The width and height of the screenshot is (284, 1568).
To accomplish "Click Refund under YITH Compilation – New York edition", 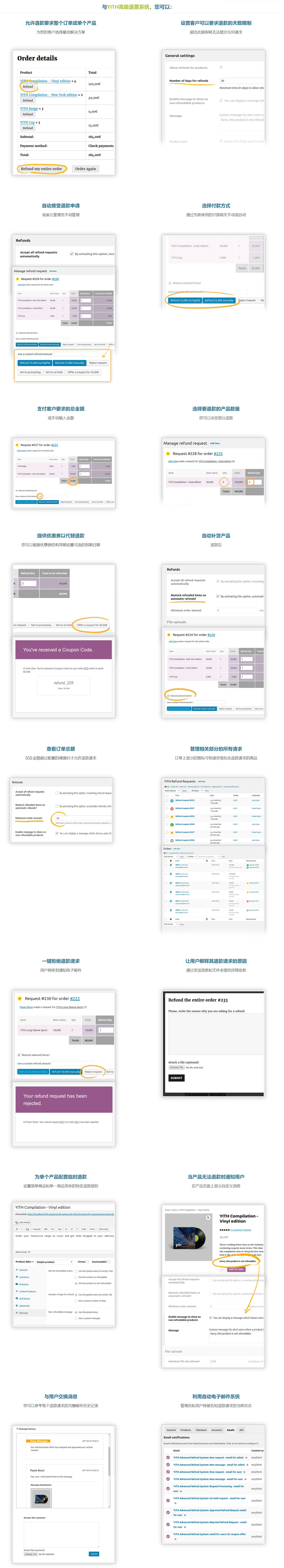I will (x=28, y=100).
